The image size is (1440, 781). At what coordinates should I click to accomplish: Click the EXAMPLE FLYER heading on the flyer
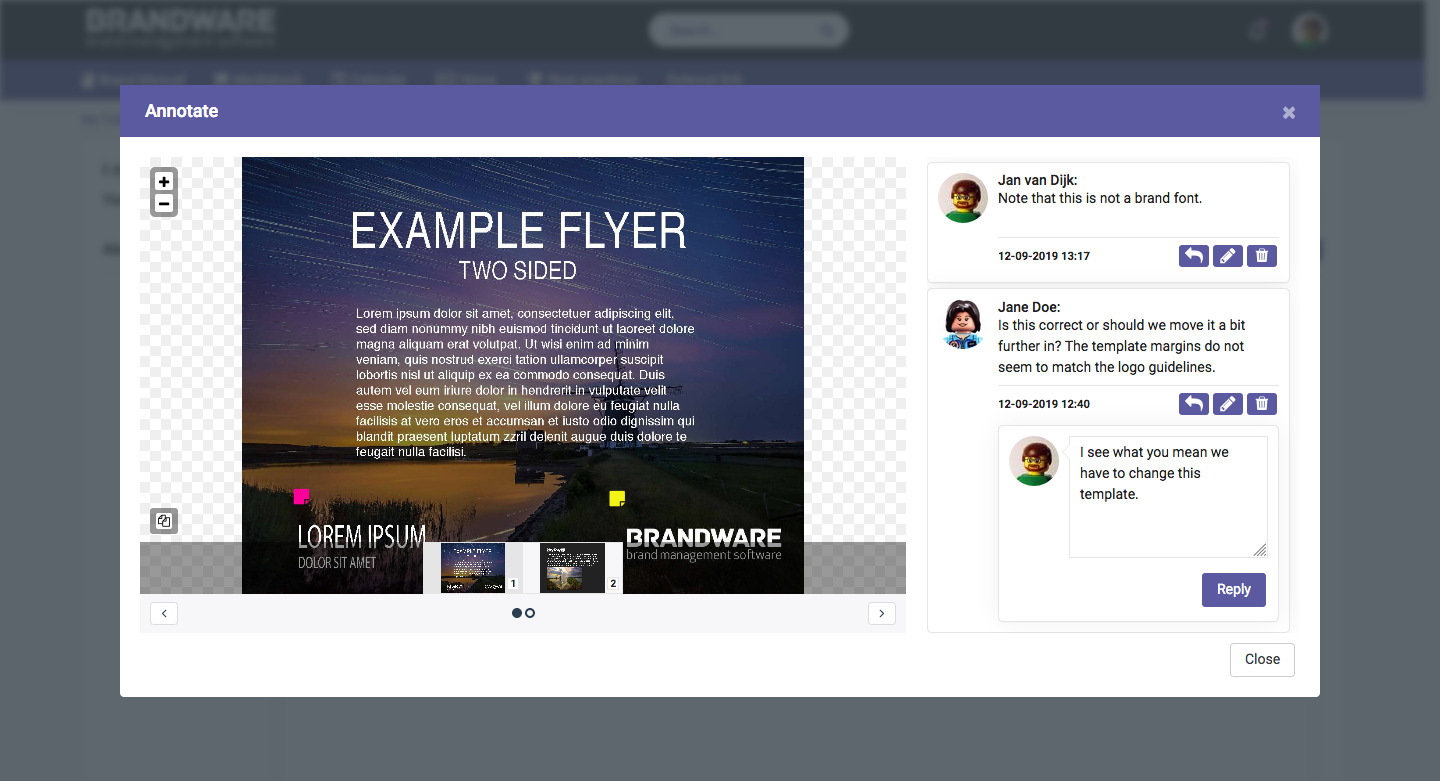click(518, 231)
